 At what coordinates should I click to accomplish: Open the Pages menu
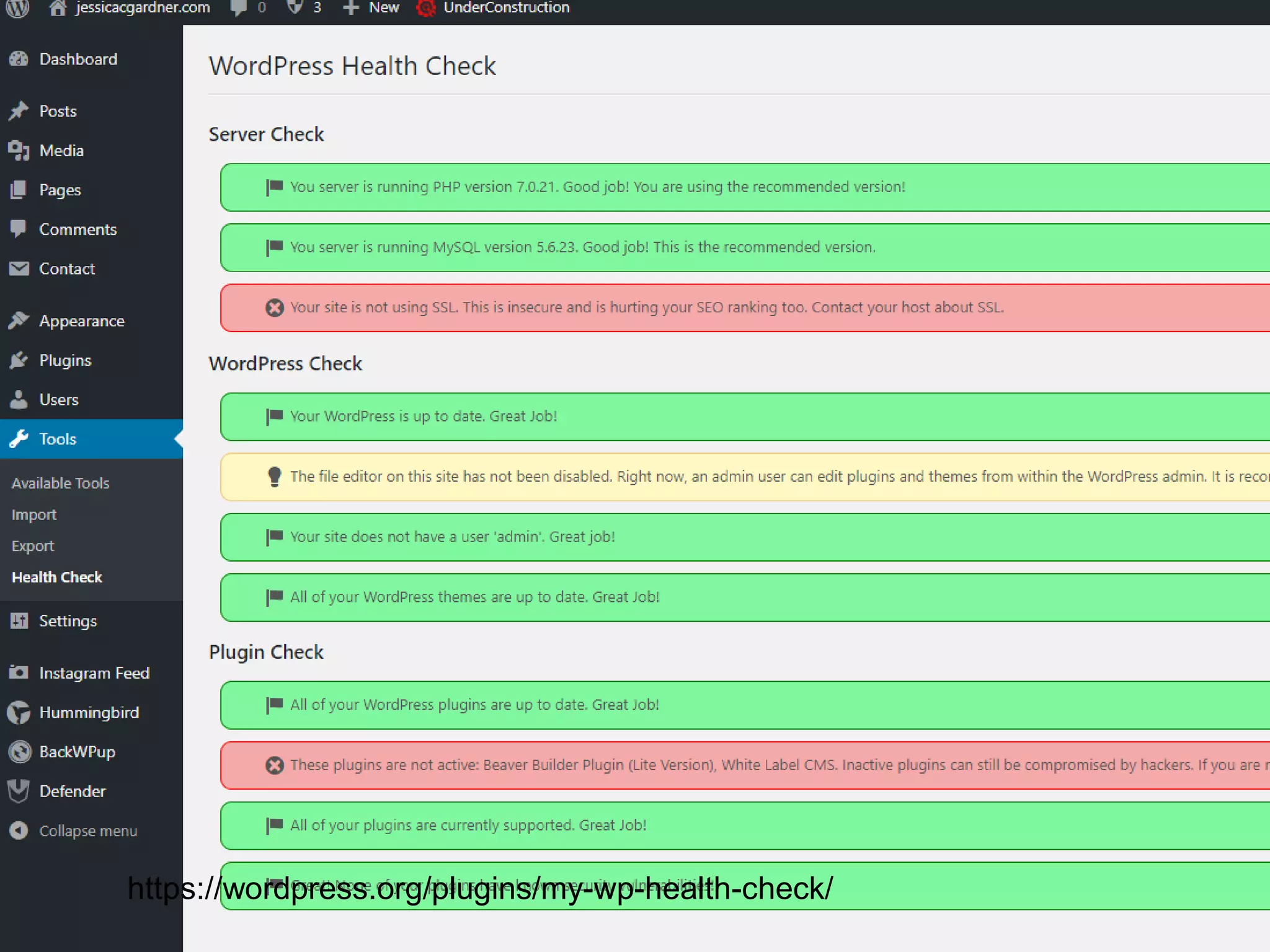60,190
